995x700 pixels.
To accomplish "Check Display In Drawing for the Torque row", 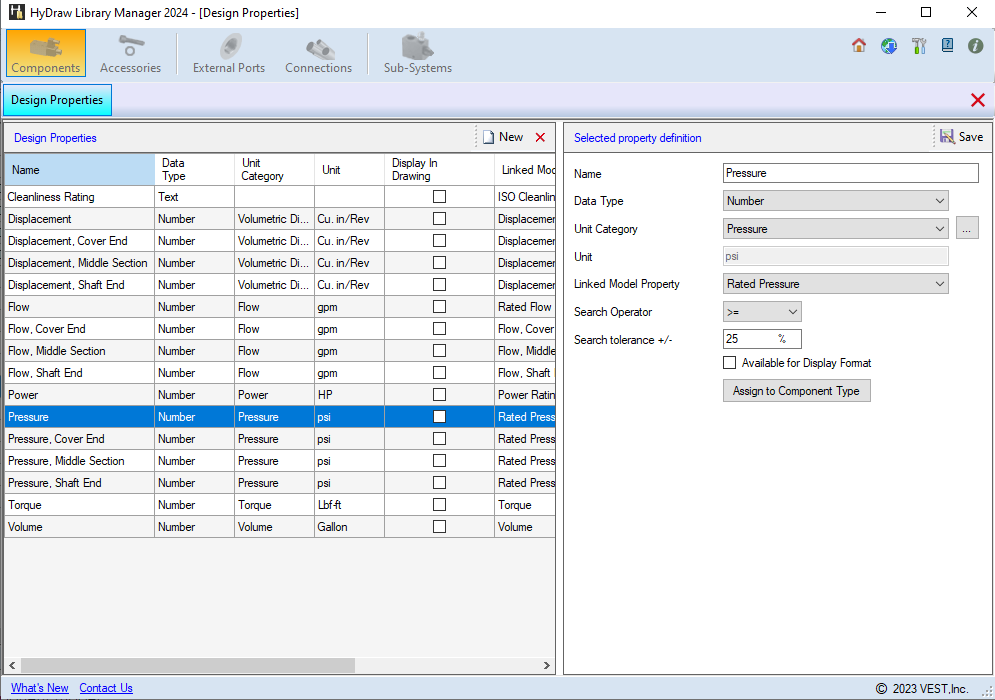I will point(439,504).
